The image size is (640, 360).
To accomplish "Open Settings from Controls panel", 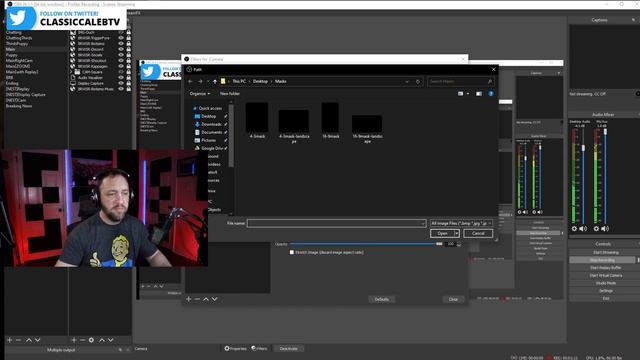I will [x=605, y=291].
